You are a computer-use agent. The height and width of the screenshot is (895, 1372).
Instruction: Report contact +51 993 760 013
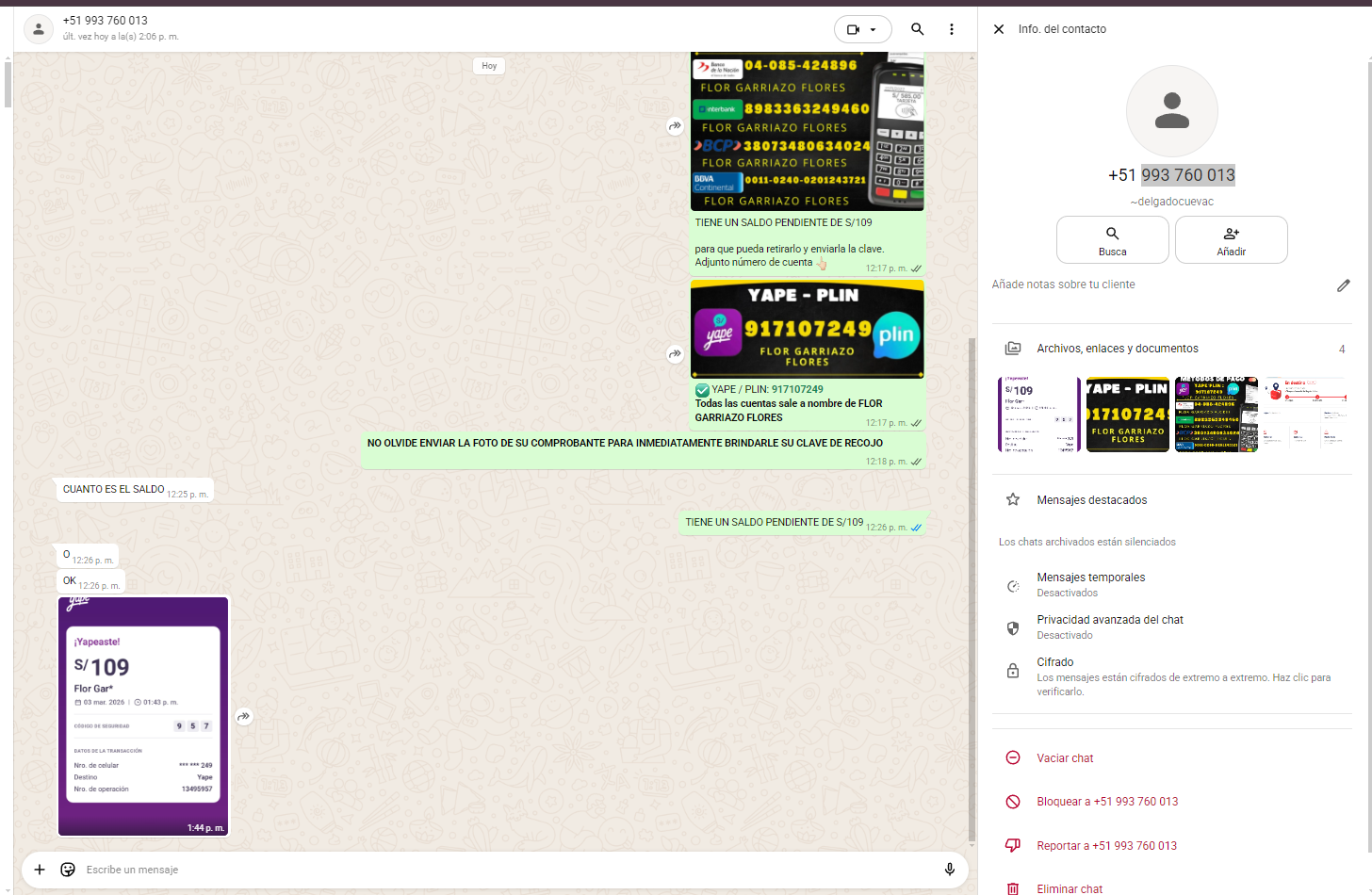tap(1106, 846)
